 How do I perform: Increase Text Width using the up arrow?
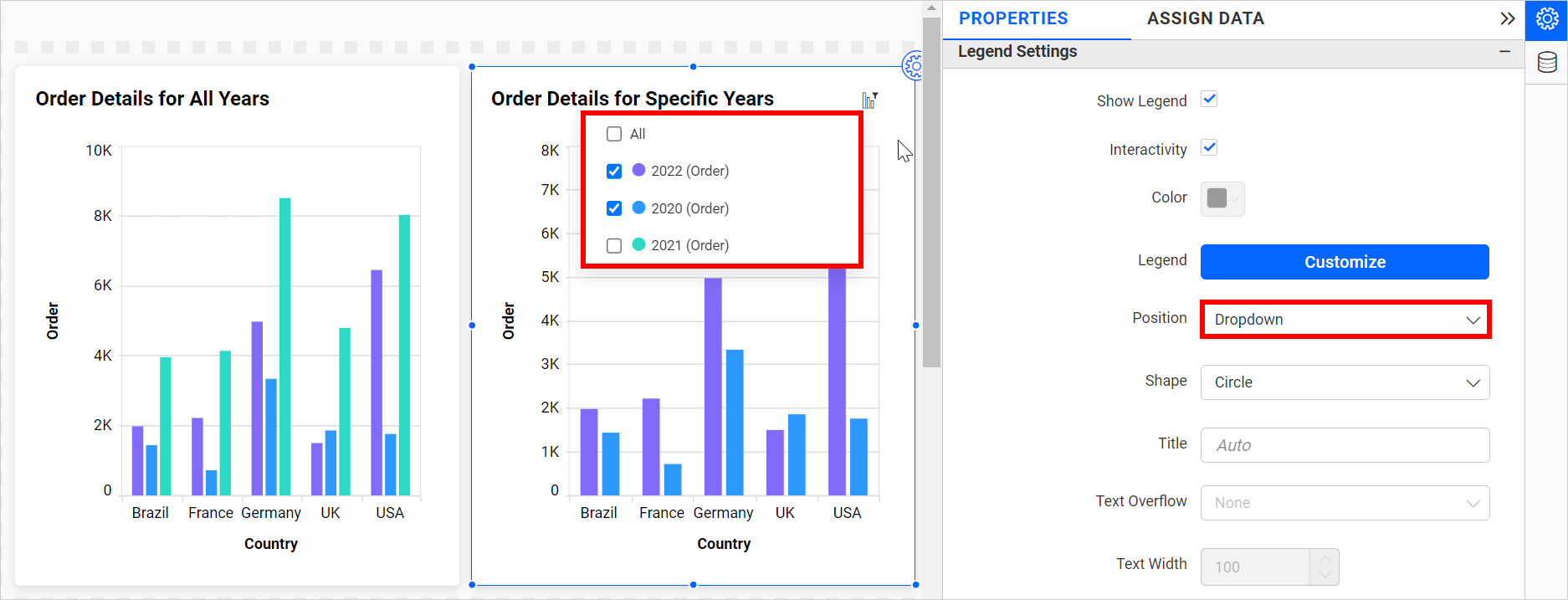(1325, 558)
